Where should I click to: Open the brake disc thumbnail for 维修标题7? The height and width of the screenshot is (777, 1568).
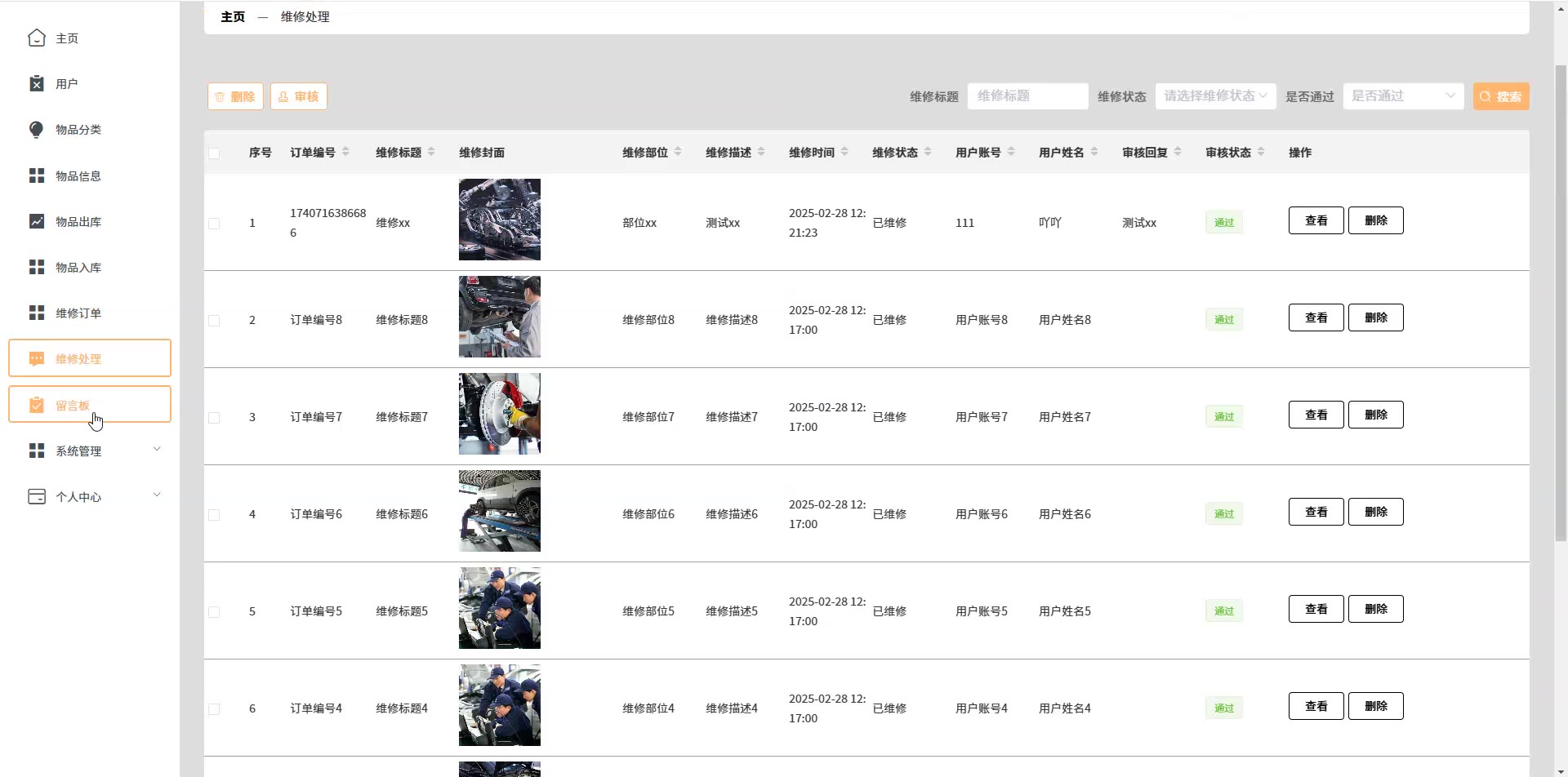click(500, 414)
